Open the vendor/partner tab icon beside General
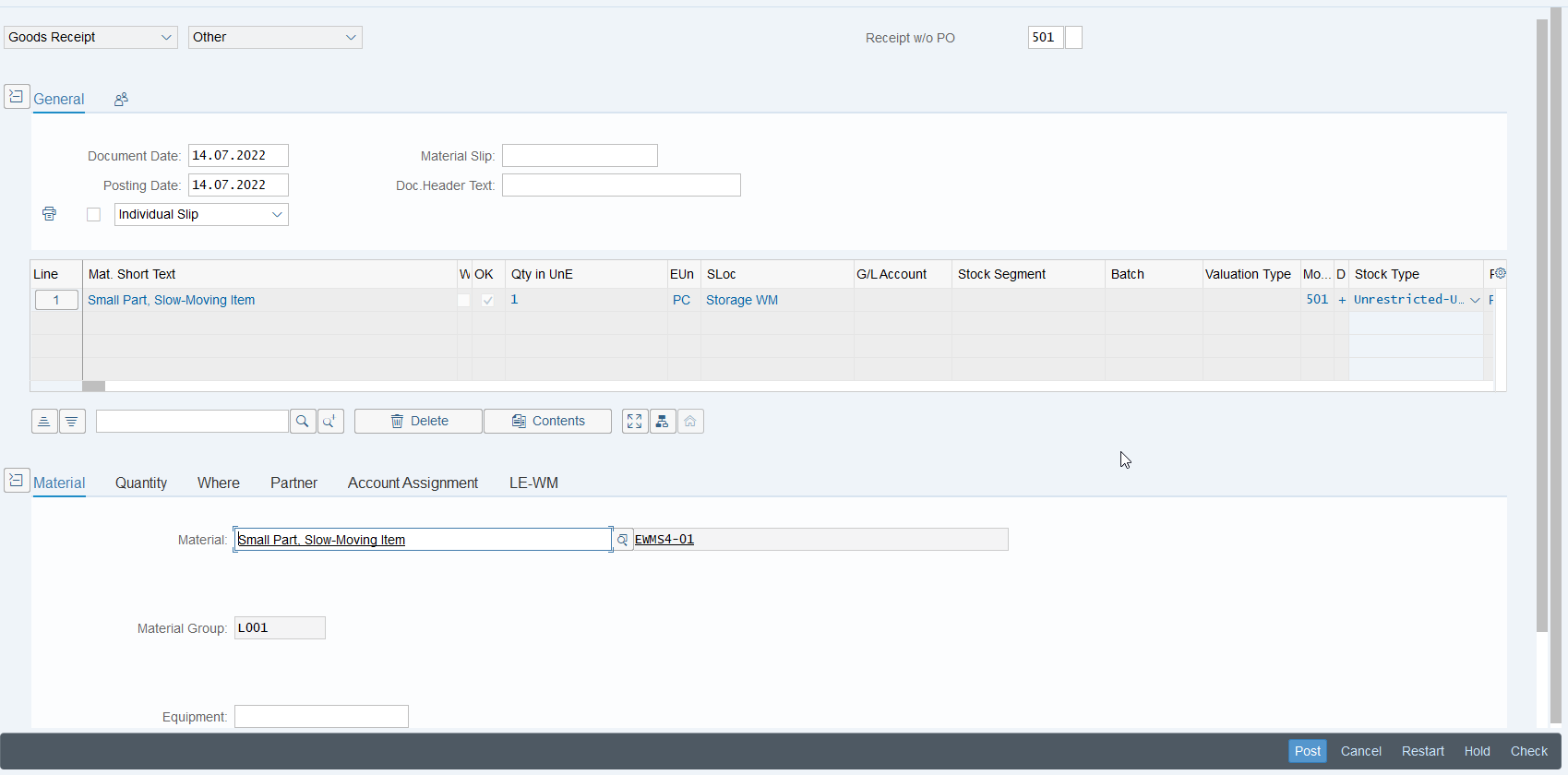The height and width of the screenshot is (775, 1568). 121,99
